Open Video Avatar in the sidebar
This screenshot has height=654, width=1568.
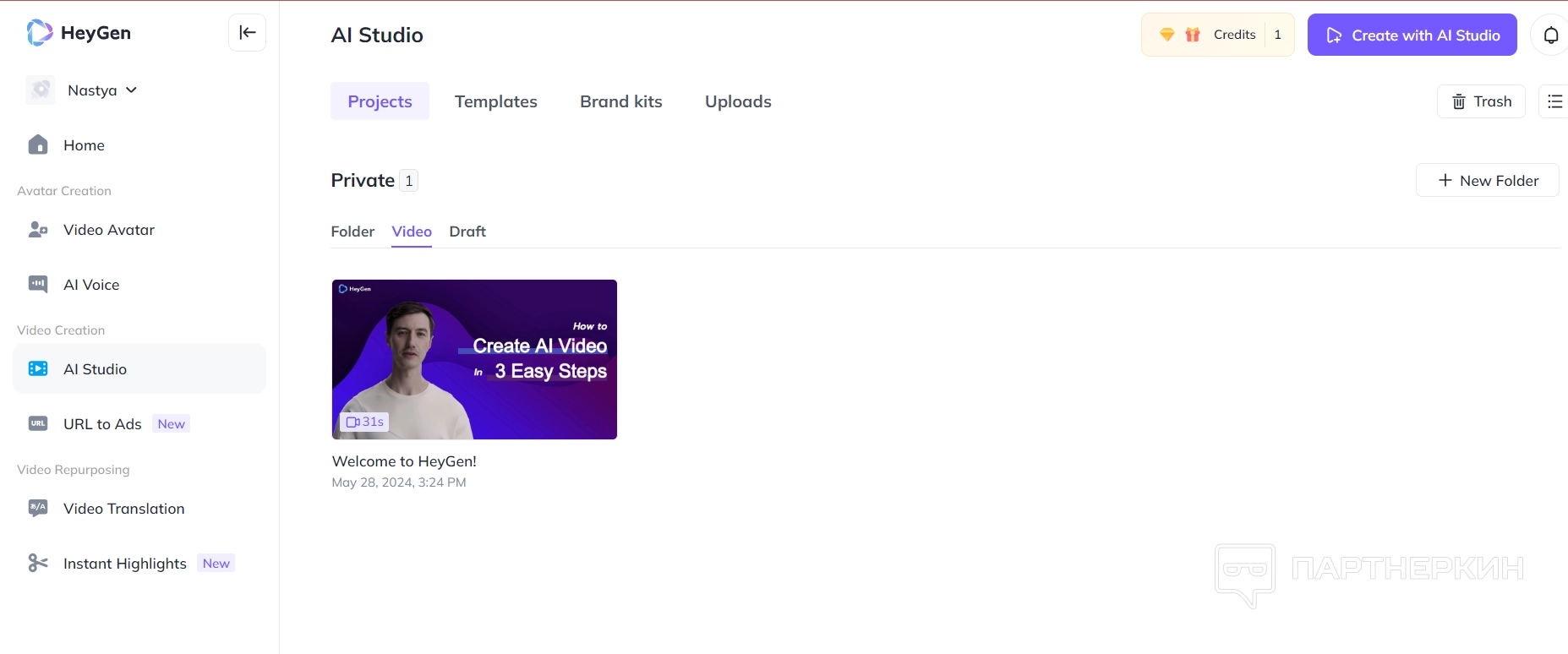pos(139,230)
